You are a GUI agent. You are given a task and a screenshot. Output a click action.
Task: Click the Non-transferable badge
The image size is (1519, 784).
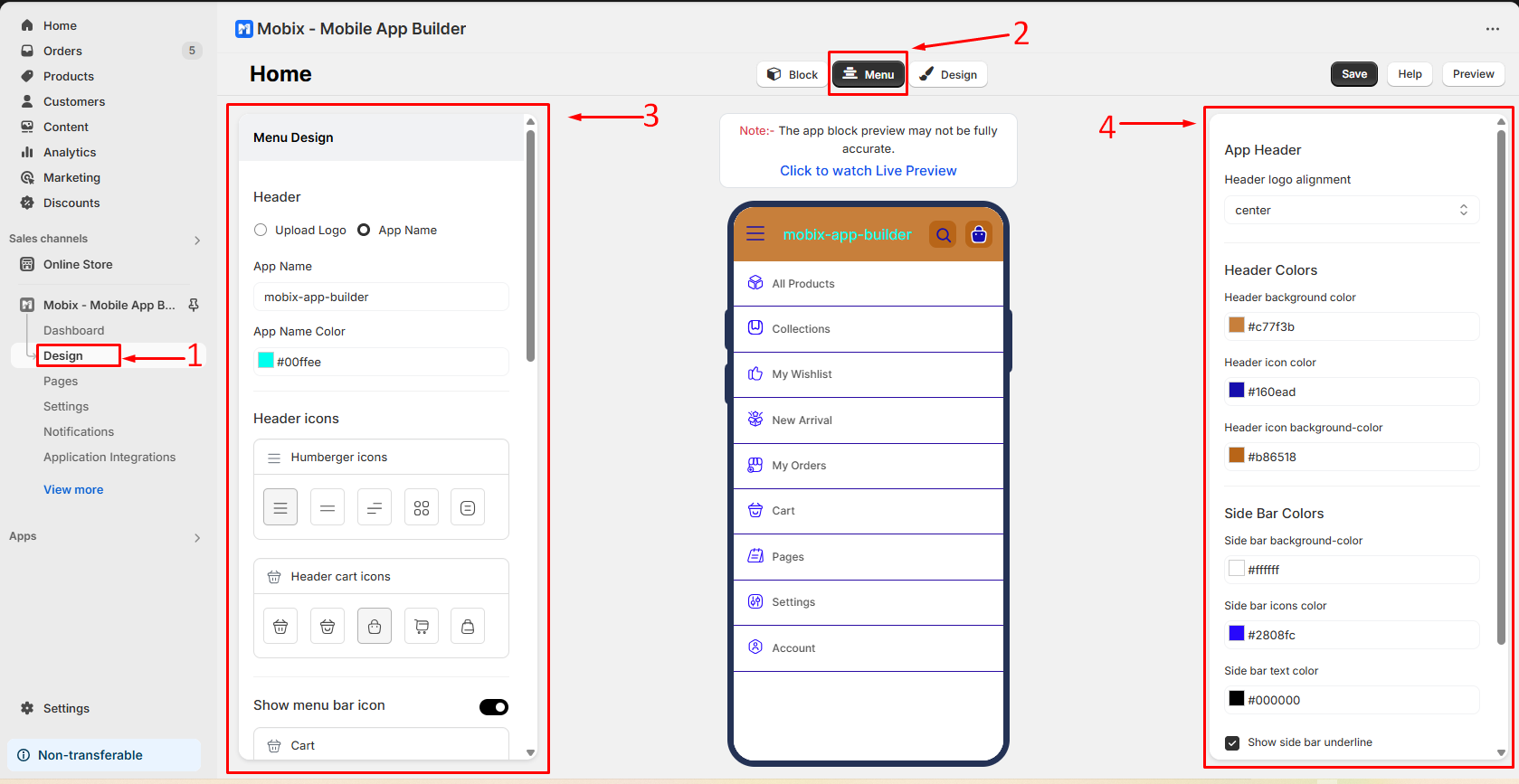click(x=104, y=755)
